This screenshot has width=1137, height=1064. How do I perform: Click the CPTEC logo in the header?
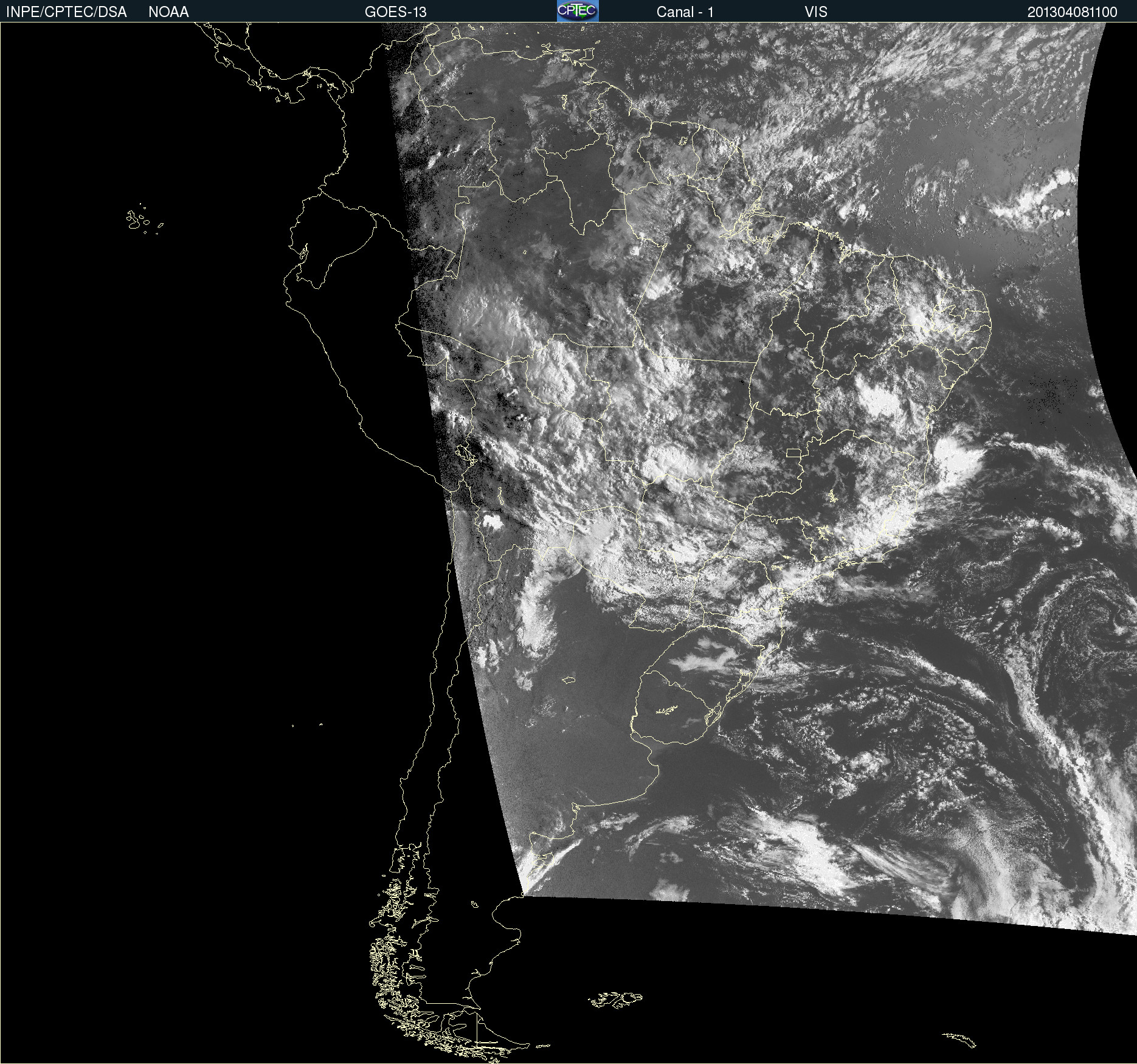tap(578, 11)
